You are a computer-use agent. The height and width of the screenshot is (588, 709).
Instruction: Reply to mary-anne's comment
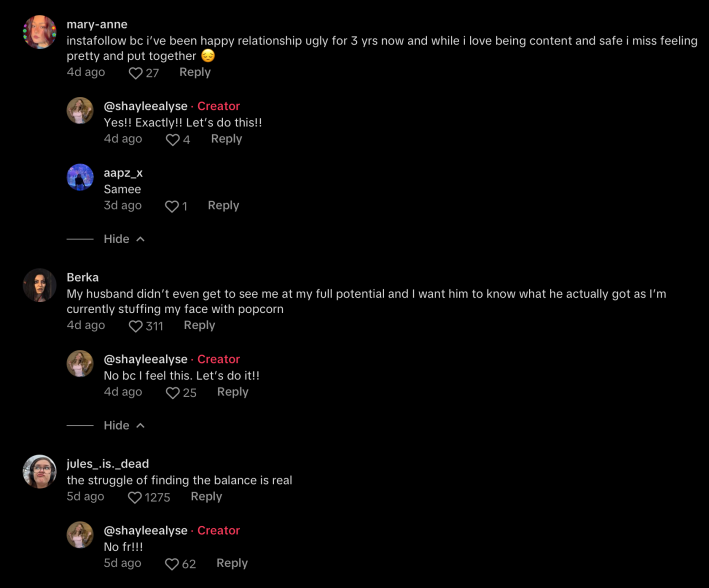(x=195, y=72)
